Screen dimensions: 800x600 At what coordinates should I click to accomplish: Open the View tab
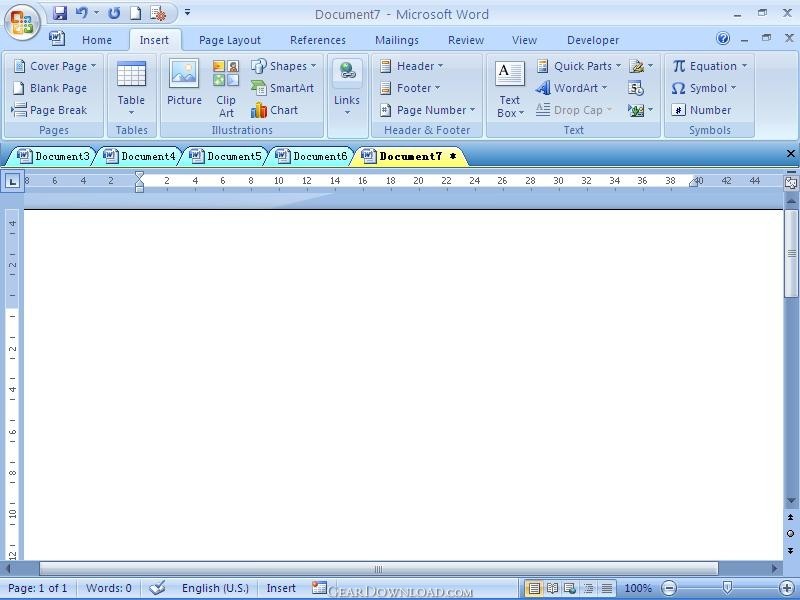pos(524,40)
